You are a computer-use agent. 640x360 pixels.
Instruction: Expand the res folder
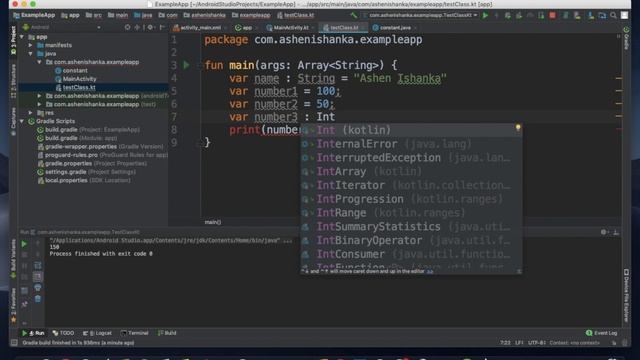click(x=31, y=113)
